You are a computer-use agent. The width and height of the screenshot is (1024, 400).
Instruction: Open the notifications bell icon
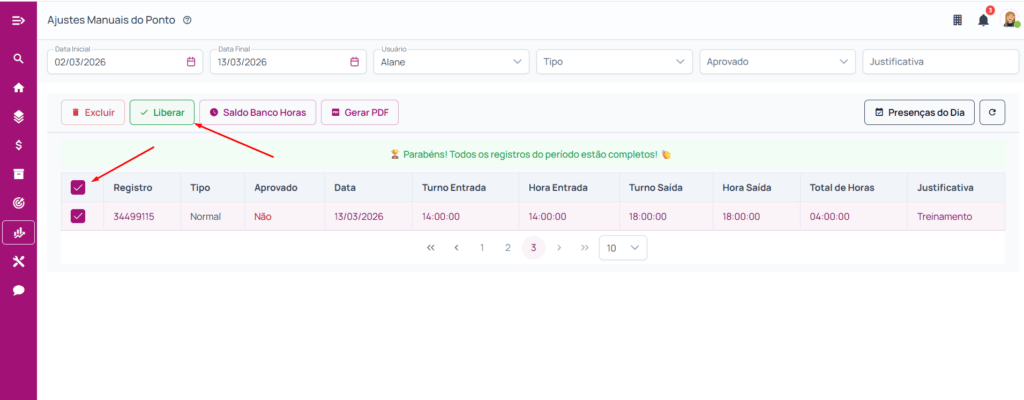[x=983, y=20]
